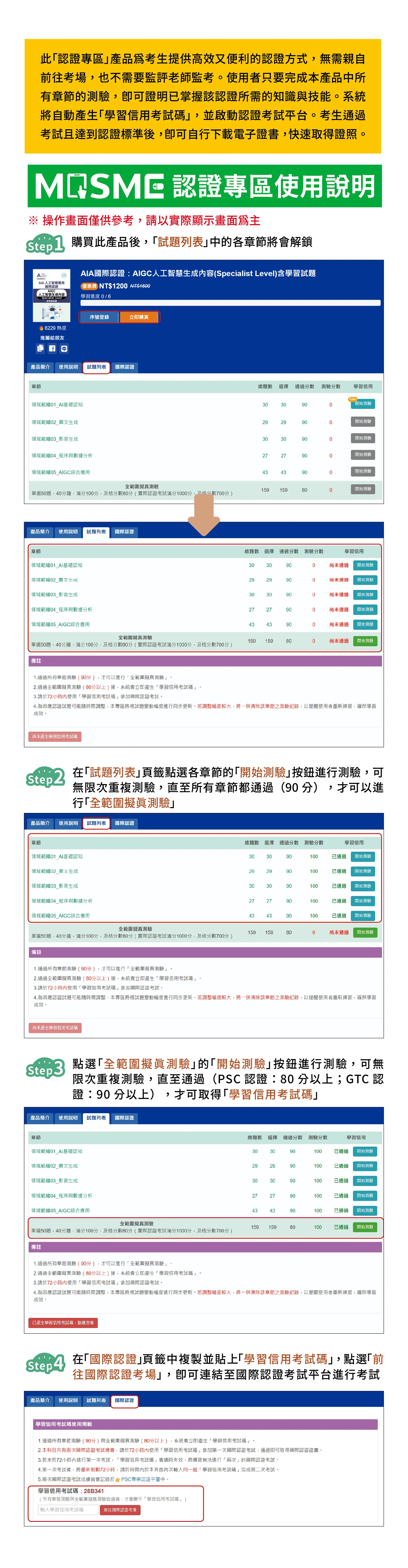Click the flame icon beside 6229 熱度
The width and height of the screenshot is (408, 1568).
[x=41, y=328]
